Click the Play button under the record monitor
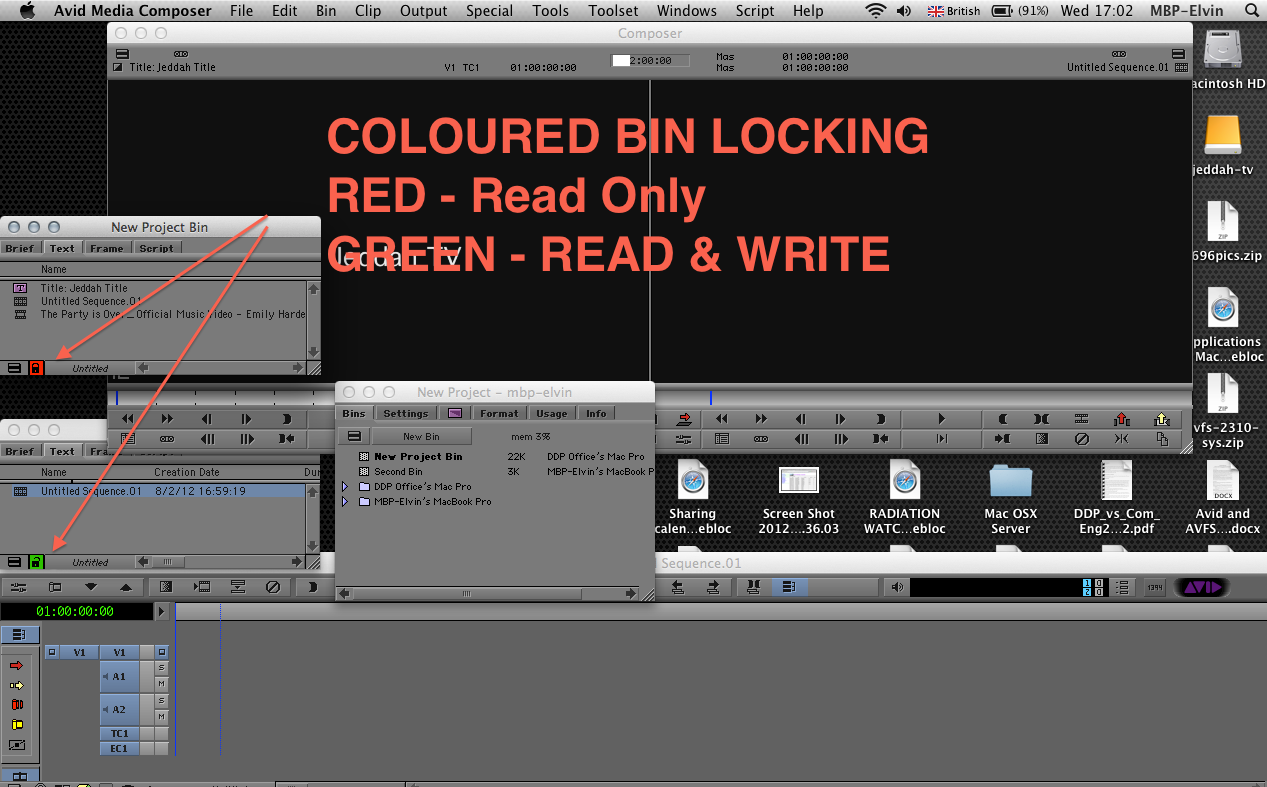This screenshot has width=1267, height=787. coord(941,419)
